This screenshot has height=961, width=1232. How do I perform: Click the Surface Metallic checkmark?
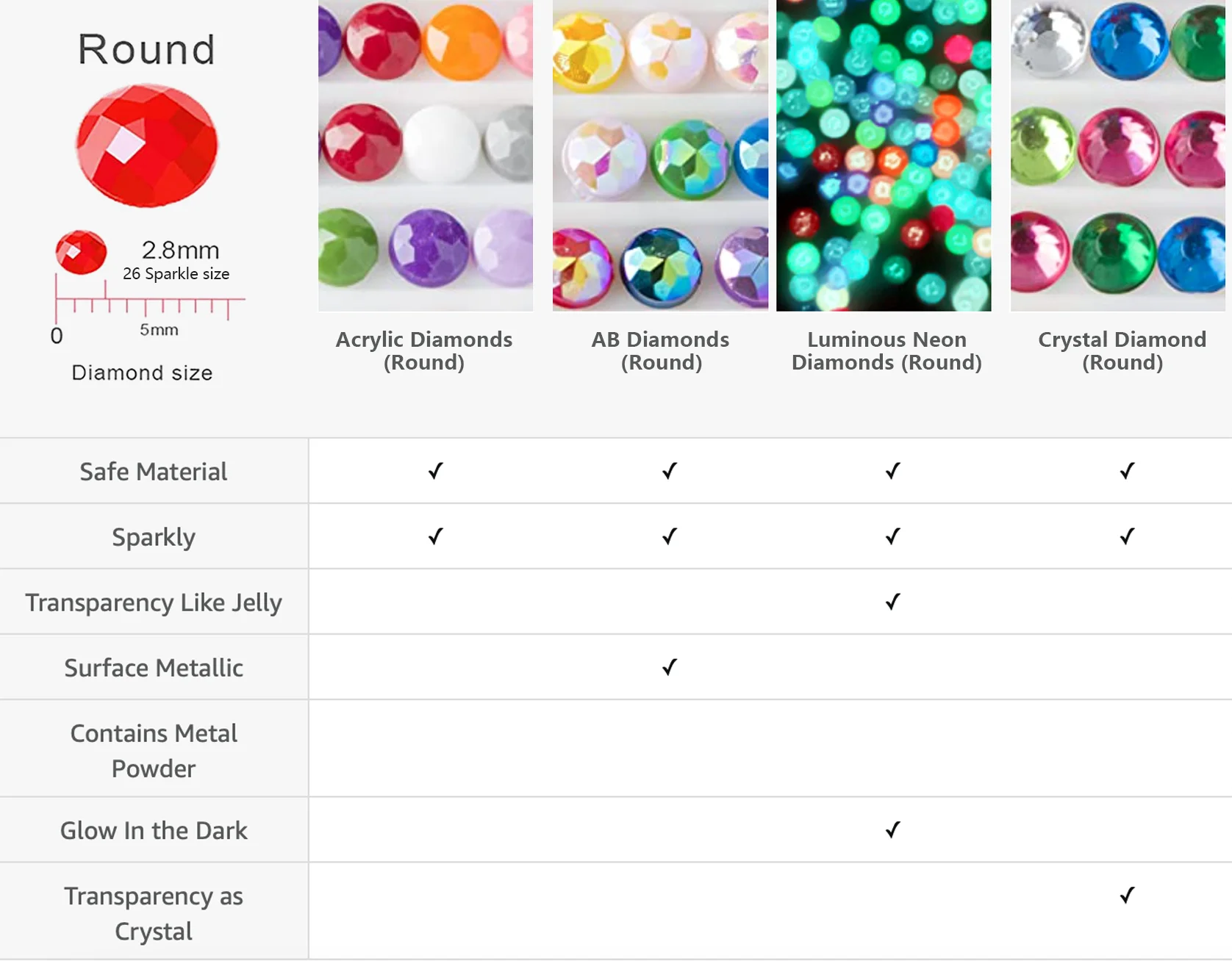[669, 667]
